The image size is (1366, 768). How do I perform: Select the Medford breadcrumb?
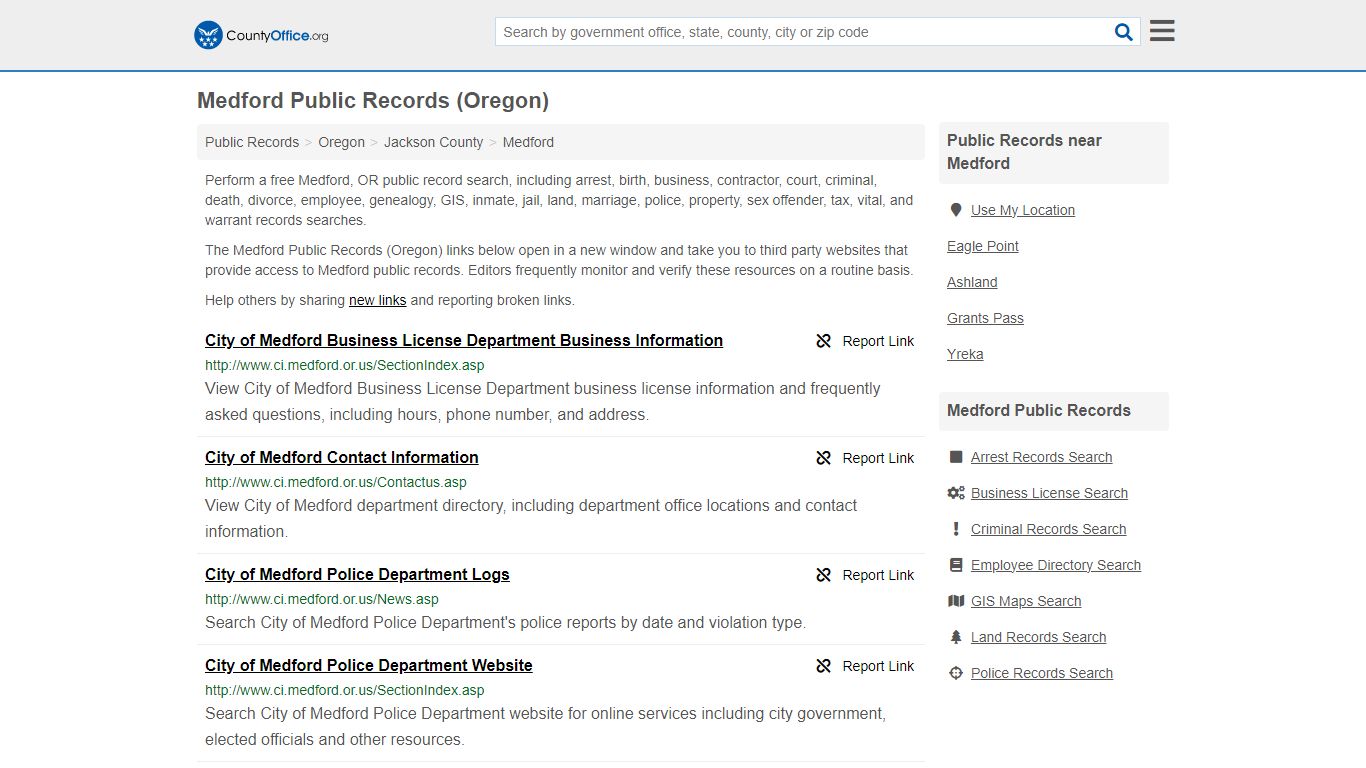tap(528, 142)
